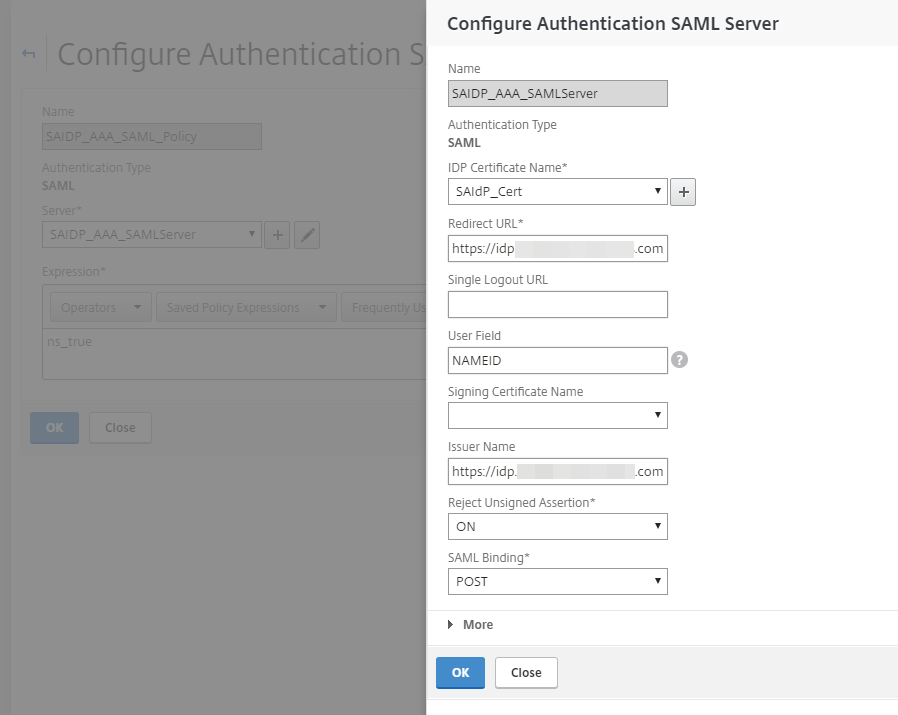Open the Saved Policy Expressions dropdown
Viewport: 898px width, 715px height.
(246, 308)
